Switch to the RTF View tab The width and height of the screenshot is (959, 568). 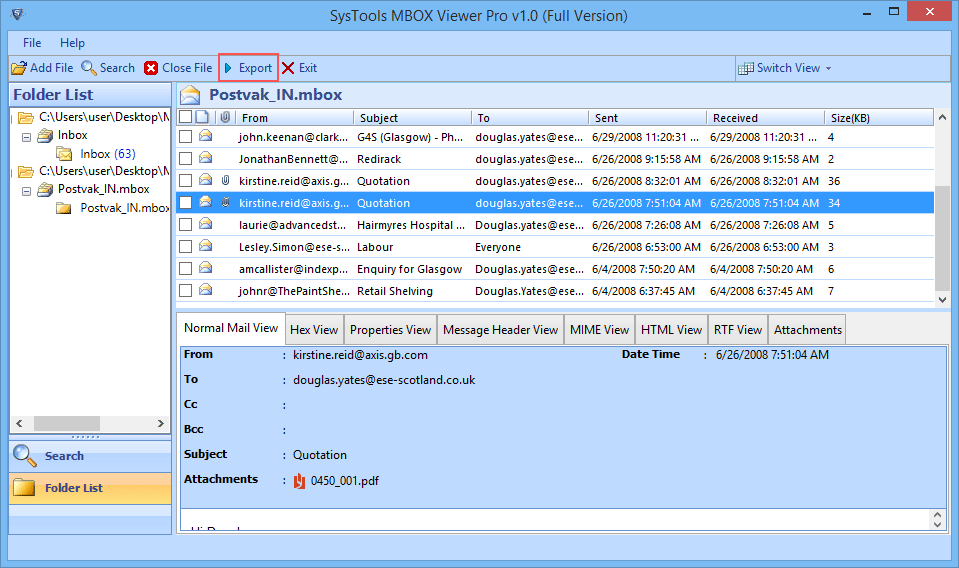click(738, 330)
